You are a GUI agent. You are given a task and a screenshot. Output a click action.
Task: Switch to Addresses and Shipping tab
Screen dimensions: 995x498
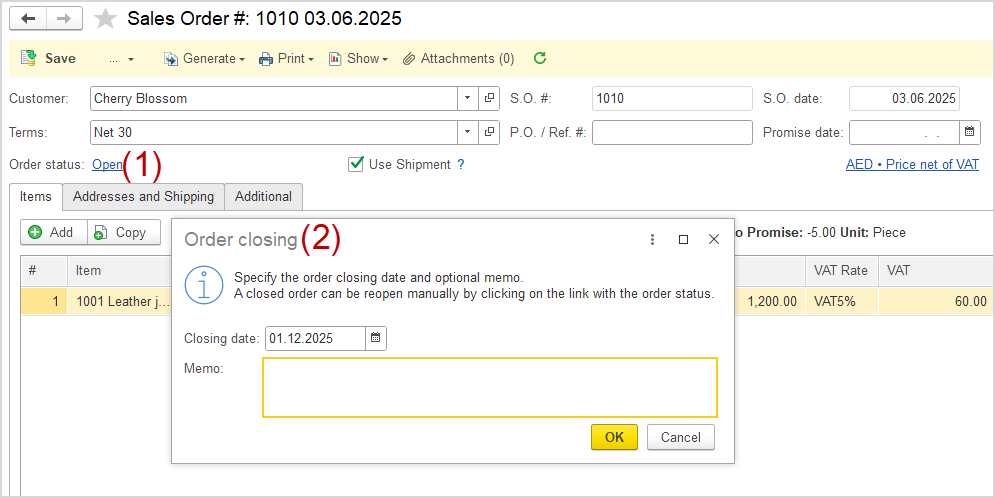143,197
